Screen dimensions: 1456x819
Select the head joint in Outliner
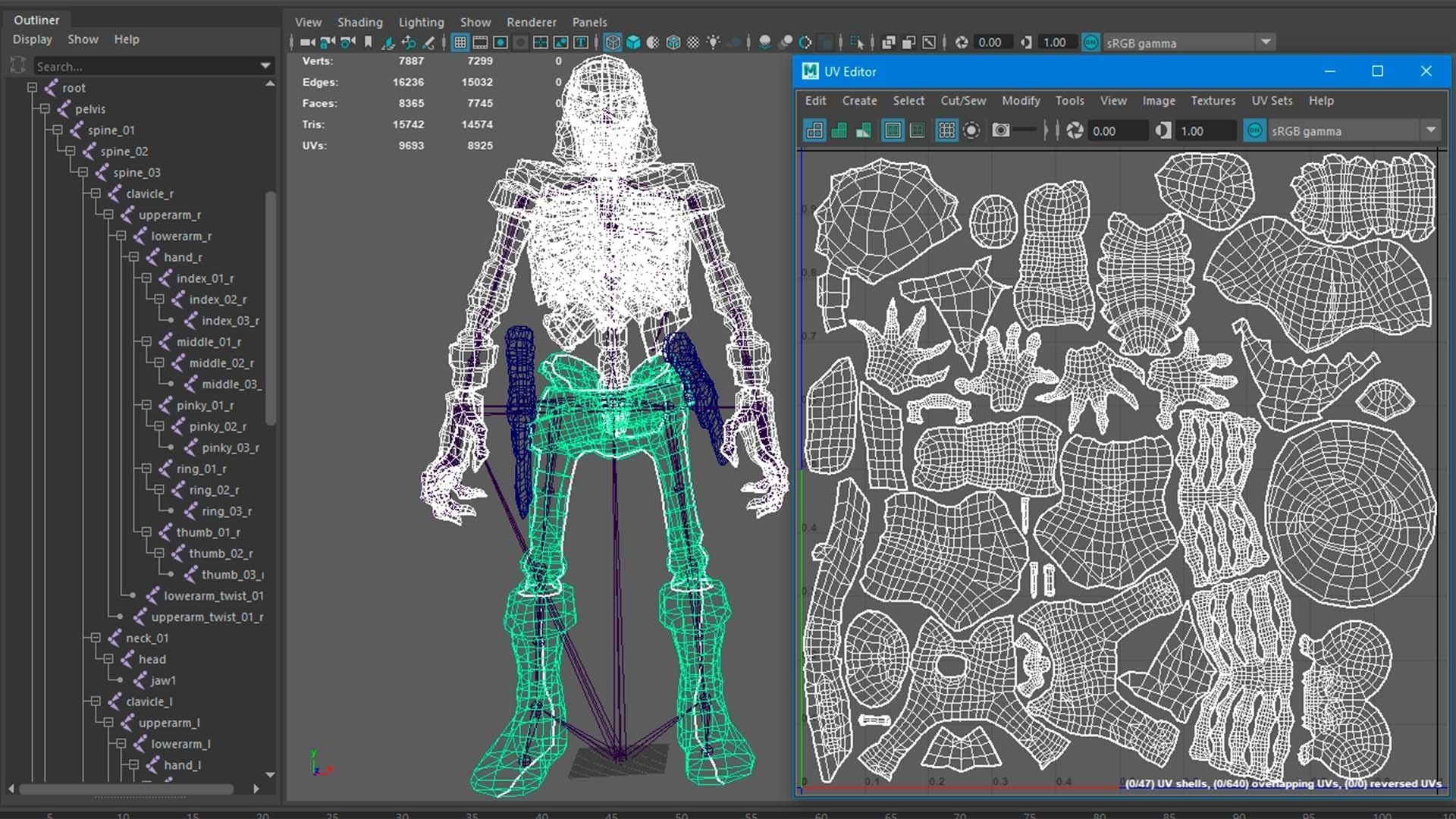click(x=152, y=659)
